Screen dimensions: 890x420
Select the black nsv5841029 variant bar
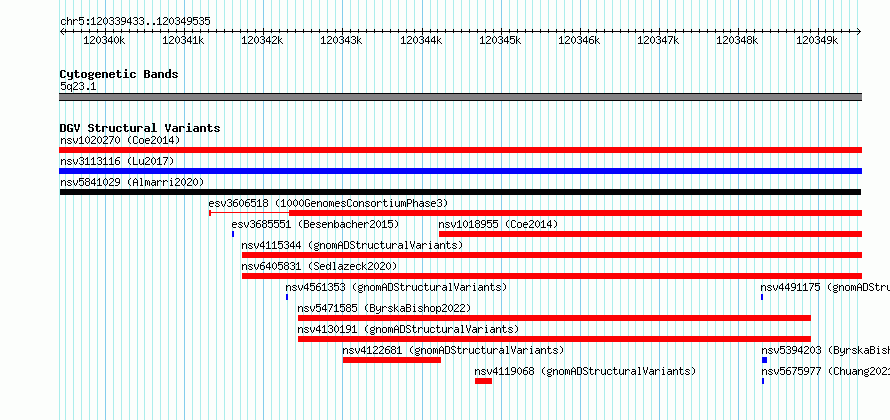460,192
